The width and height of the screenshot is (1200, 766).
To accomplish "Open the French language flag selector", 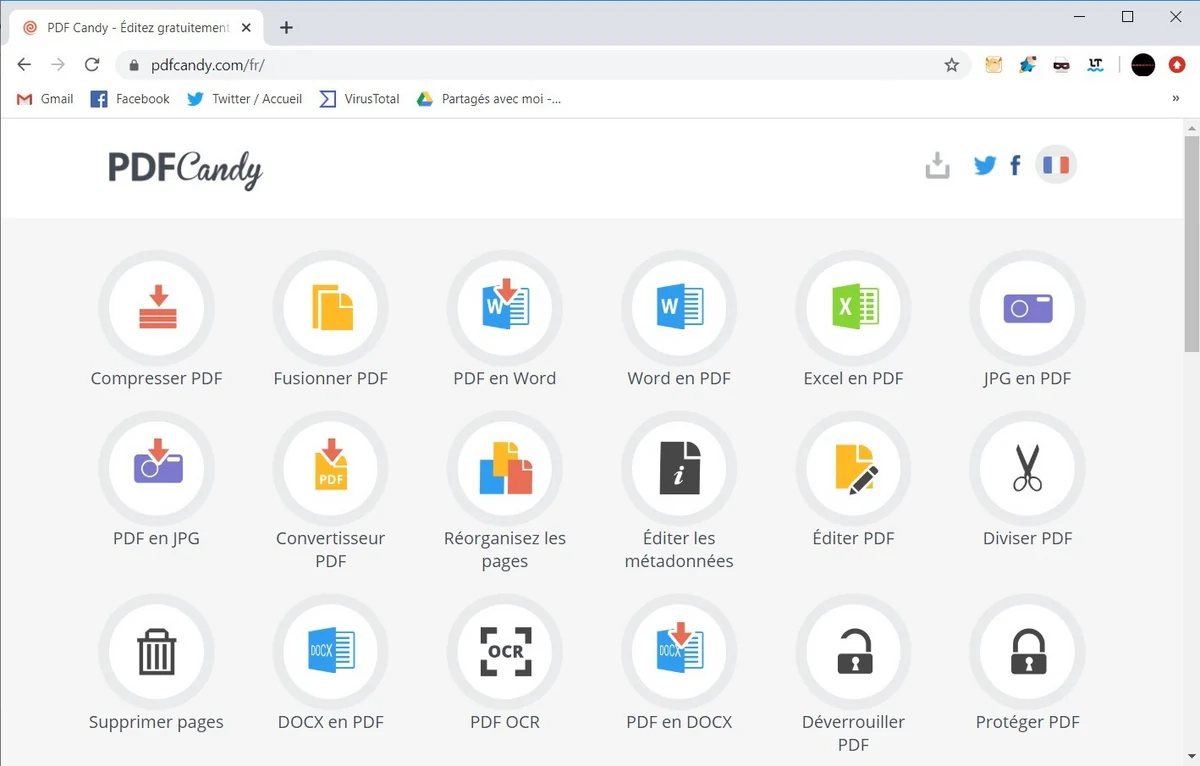I will pos(1055,164).
